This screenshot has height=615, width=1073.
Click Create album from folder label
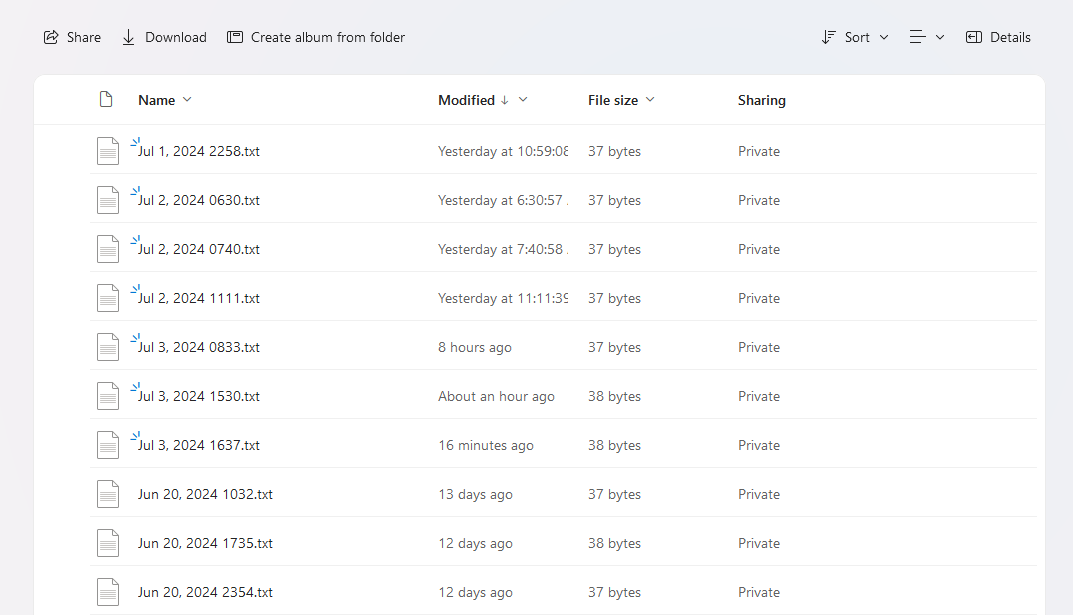(328, 38)
